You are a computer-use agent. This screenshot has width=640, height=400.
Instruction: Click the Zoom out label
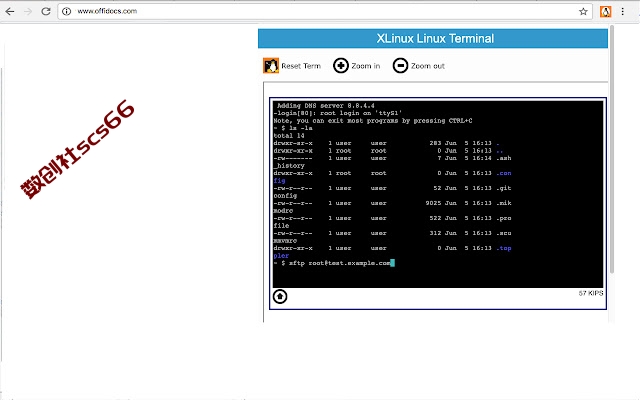coord(427,66)
